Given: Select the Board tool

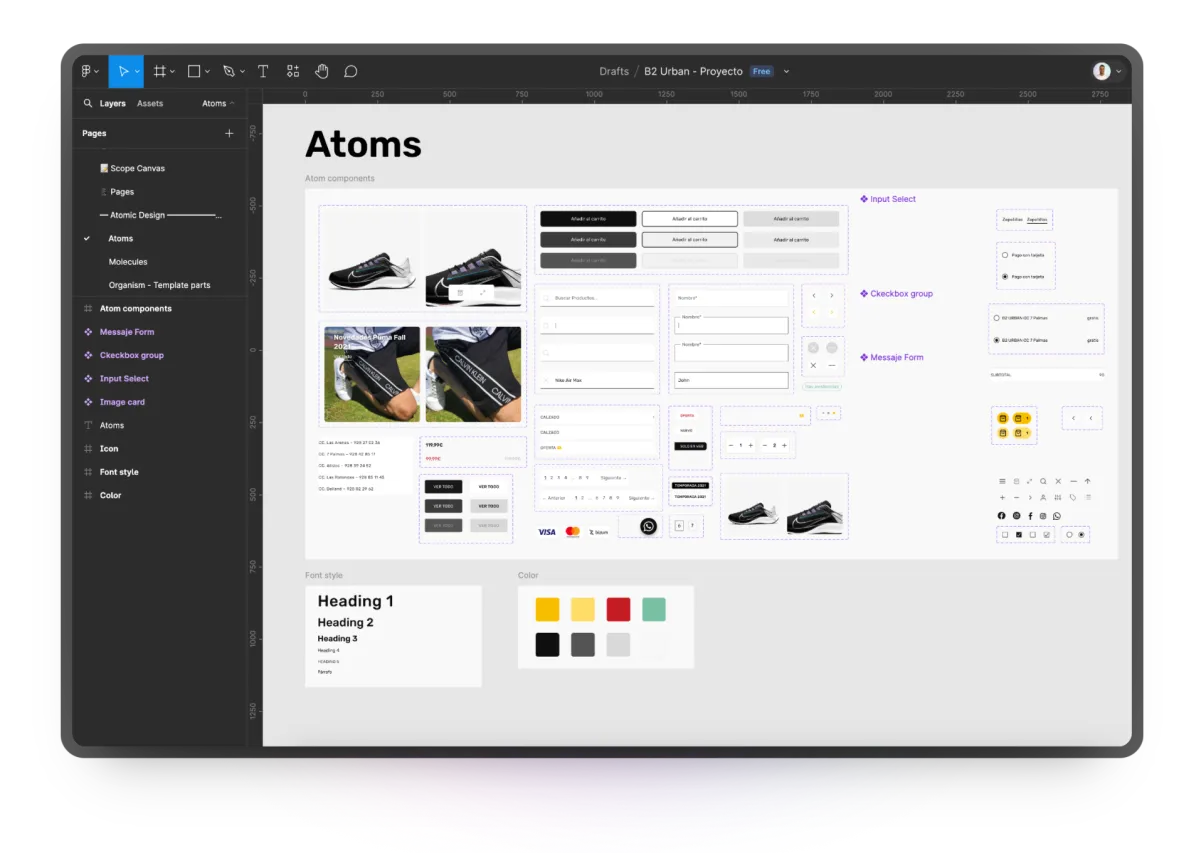Looking at the screenshot, I should (160, 71).
